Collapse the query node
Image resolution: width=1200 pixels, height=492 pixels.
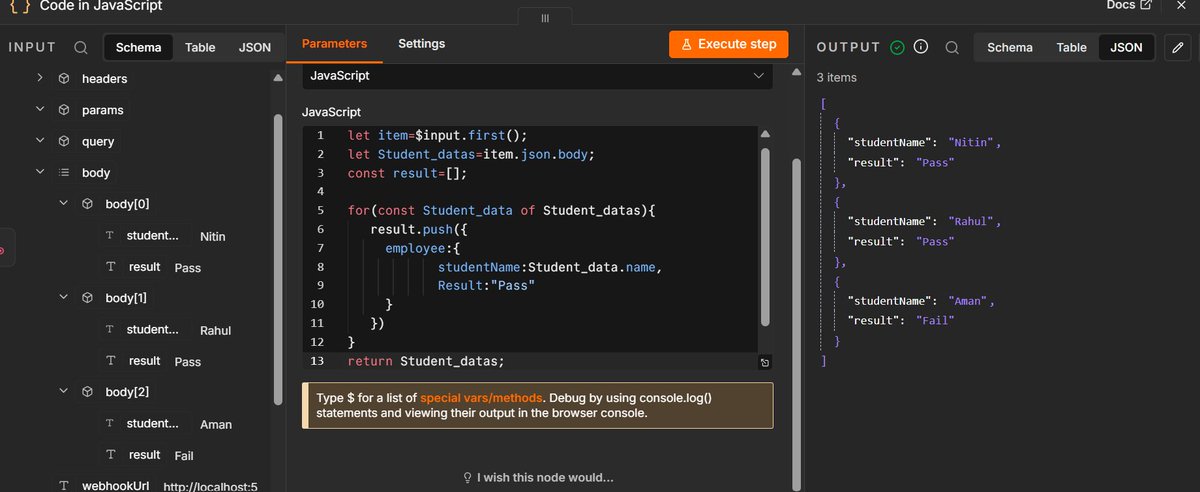(39, 141)
